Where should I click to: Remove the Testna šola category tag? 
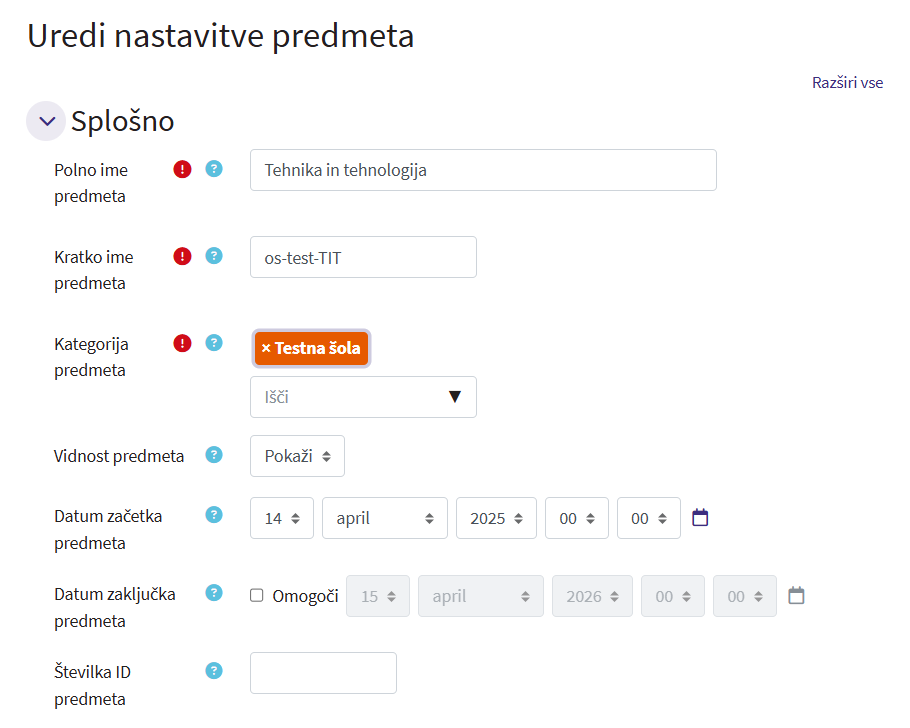[x=266, y=348]
